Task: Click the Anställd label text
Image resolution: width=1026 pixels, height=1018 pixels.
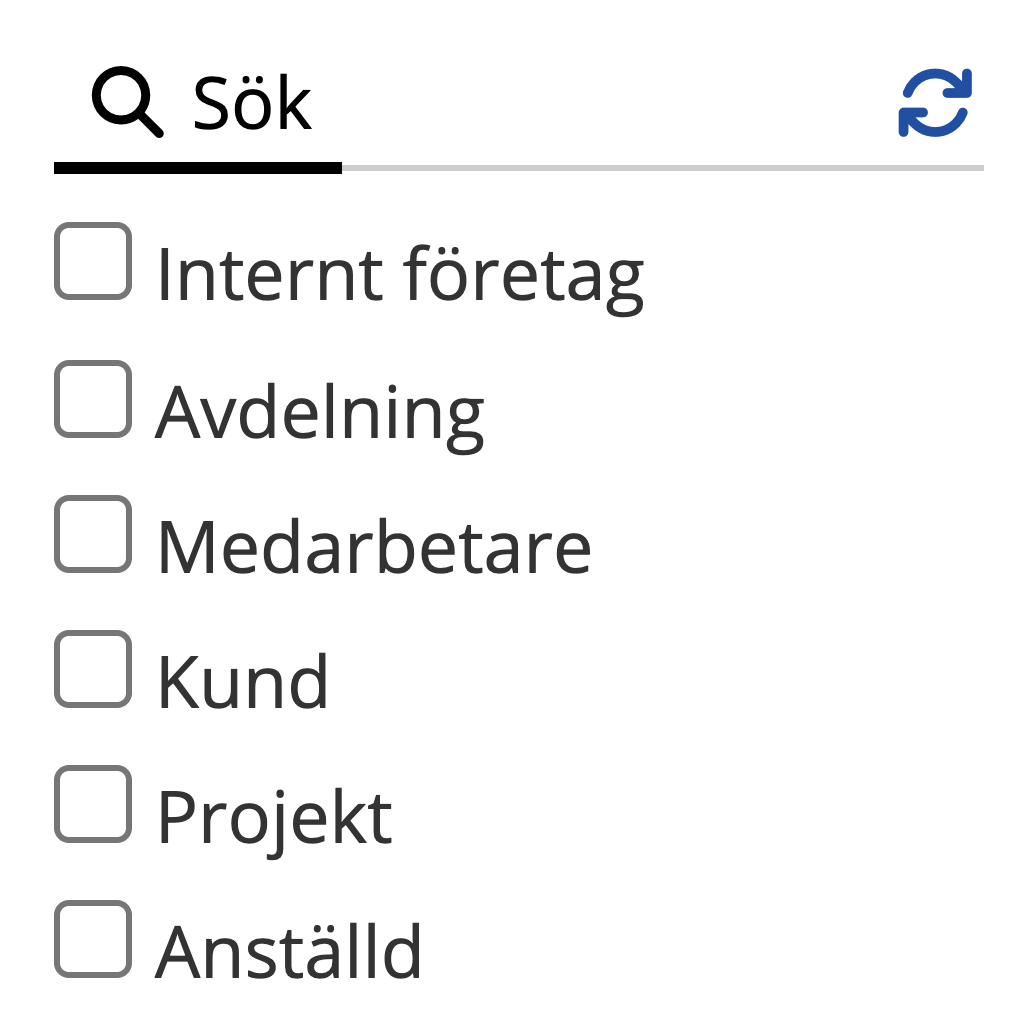Action: [x=289, y=951]
